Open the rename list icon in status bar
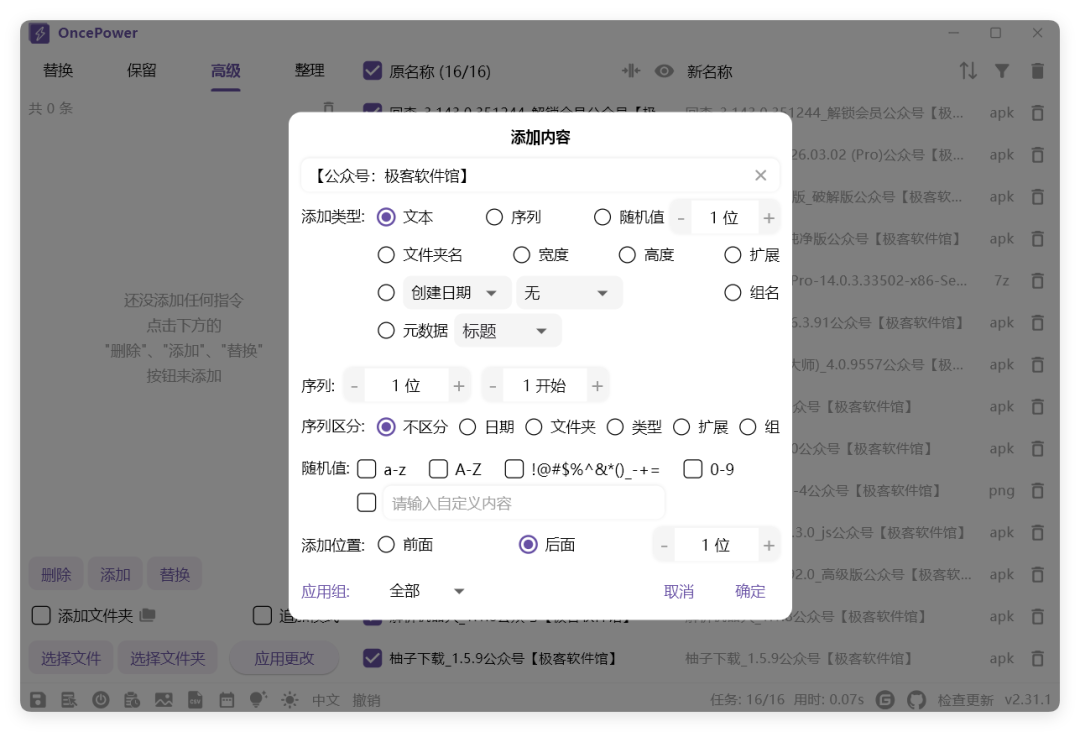Viewport: 1080px width, 732px height. (69, 700)
